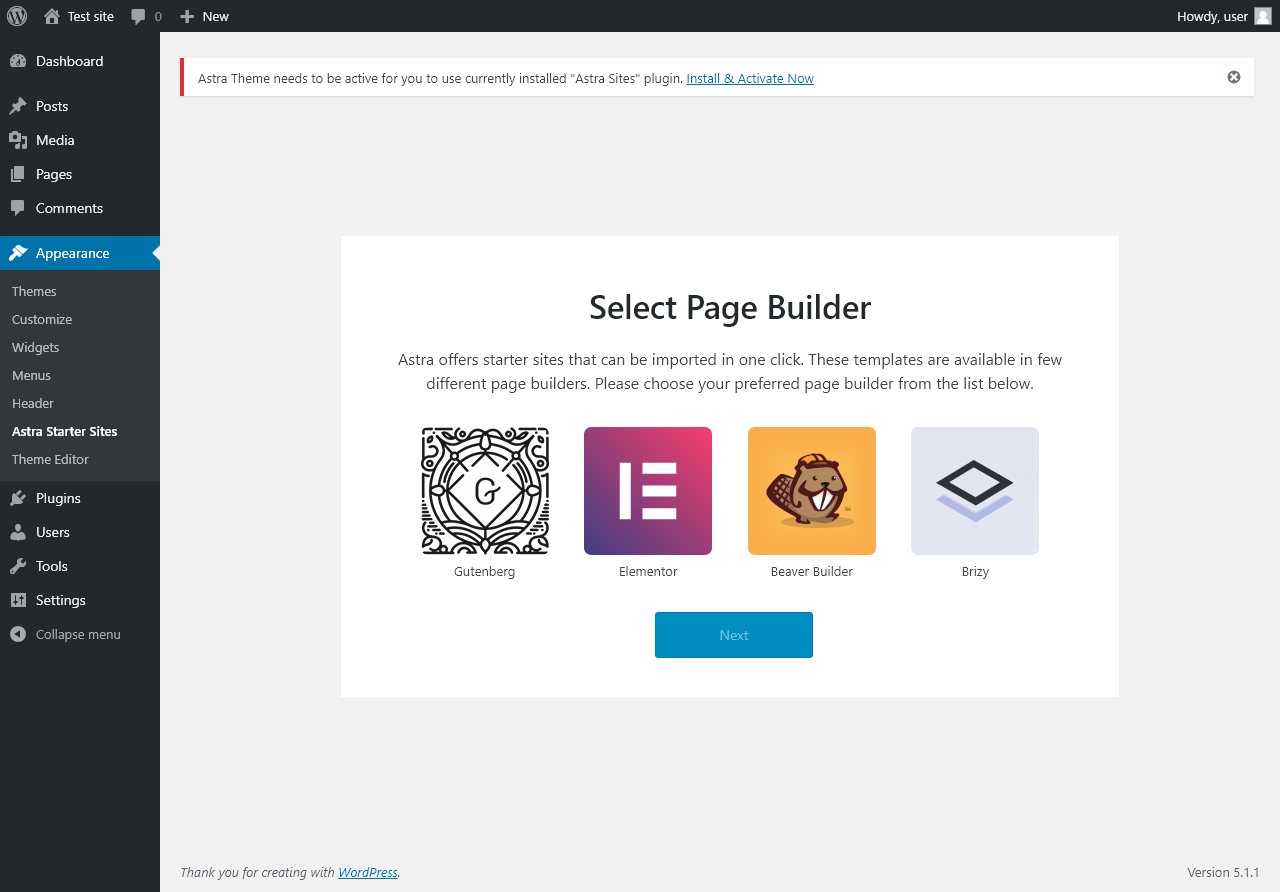Click the Appearance paintbrush icon
This screenshot has height=892, width=1280.
coord(18,253)
